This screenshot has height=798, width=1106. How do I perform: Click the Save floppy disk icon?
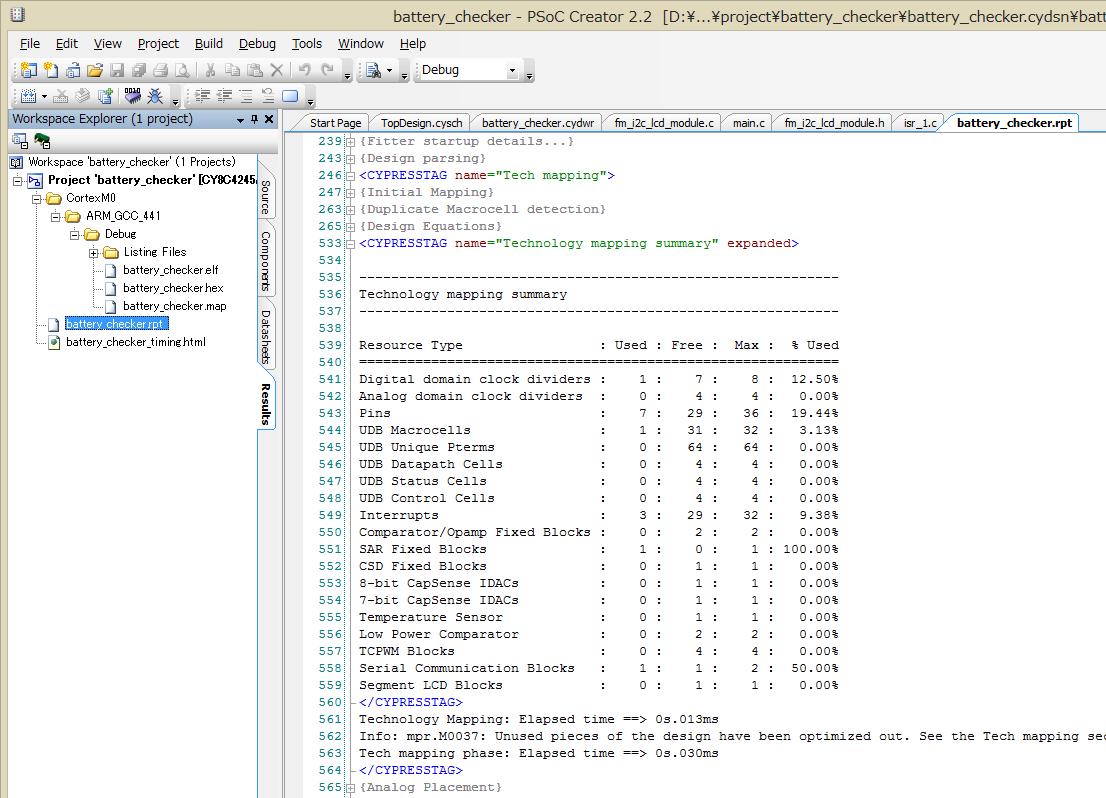point(117,70)
